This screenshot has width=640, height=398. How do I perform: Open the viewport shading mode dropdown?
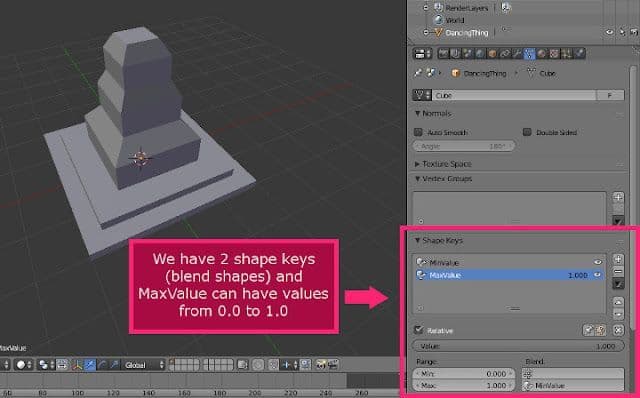point(24,365)
